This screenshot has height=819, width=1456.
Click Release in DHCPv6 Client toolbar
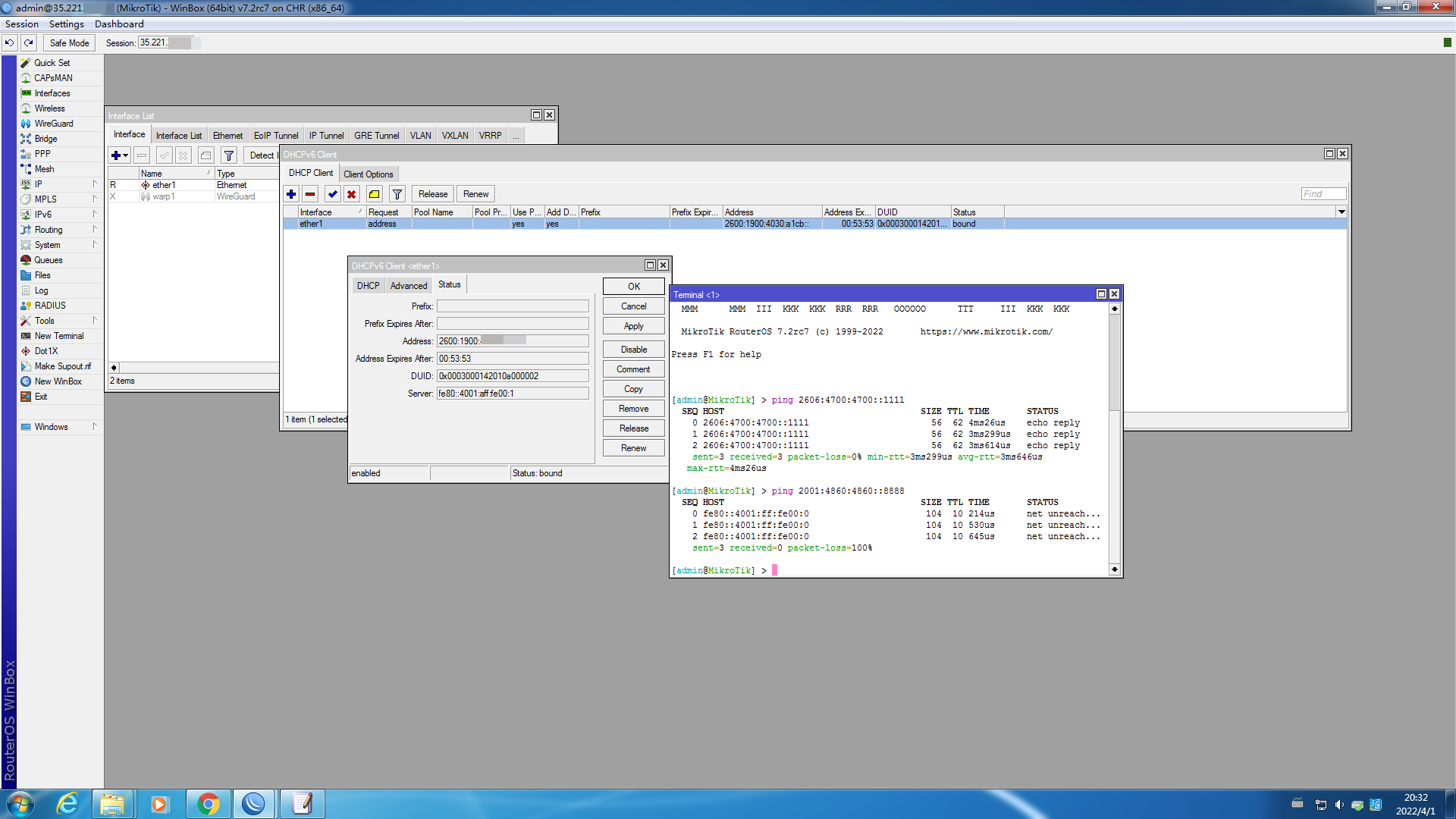(x=433, y=194)
